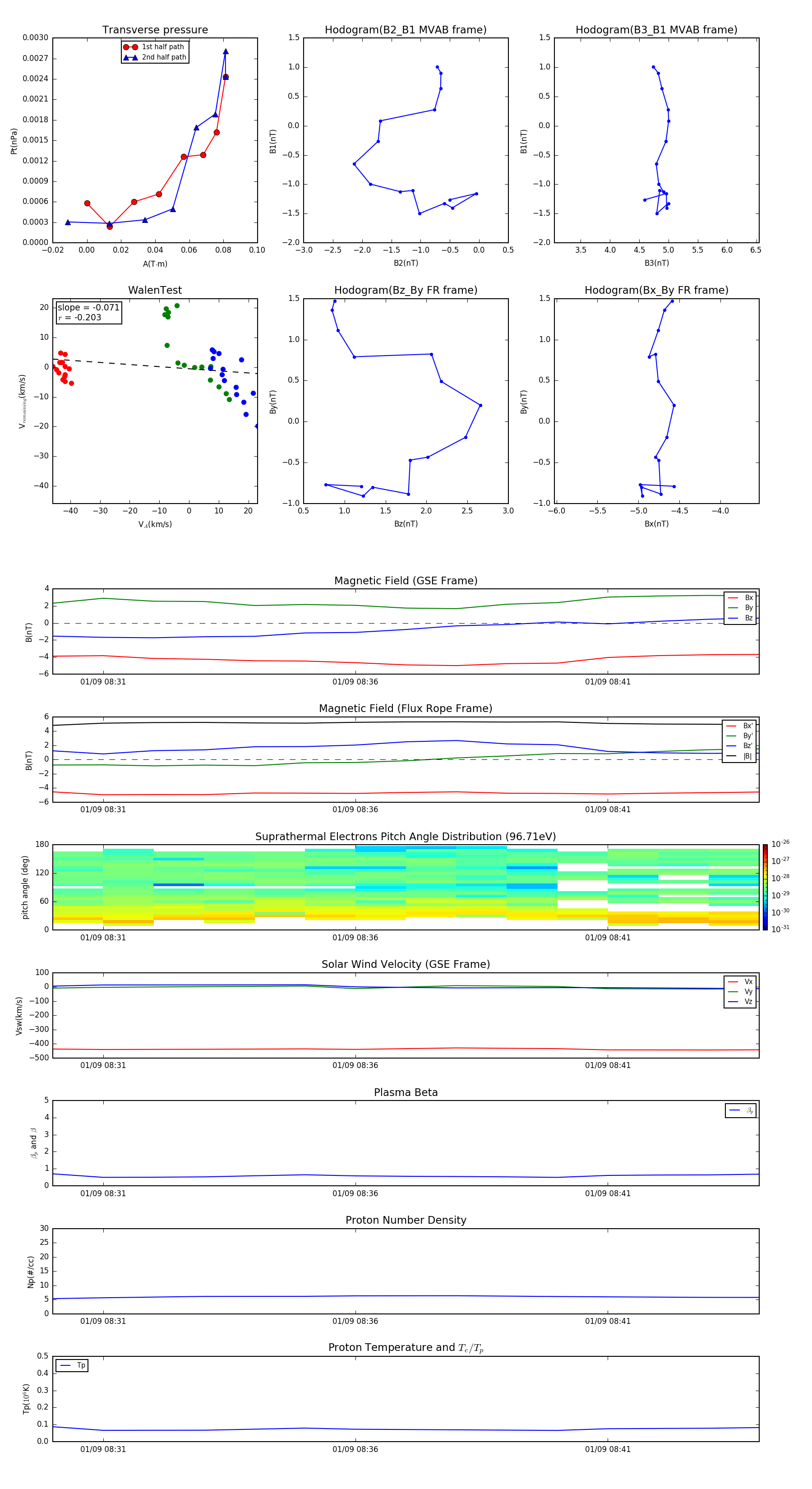Click the Suprathermal Electrons Pitch Angle Distribution title

[406, 837]
